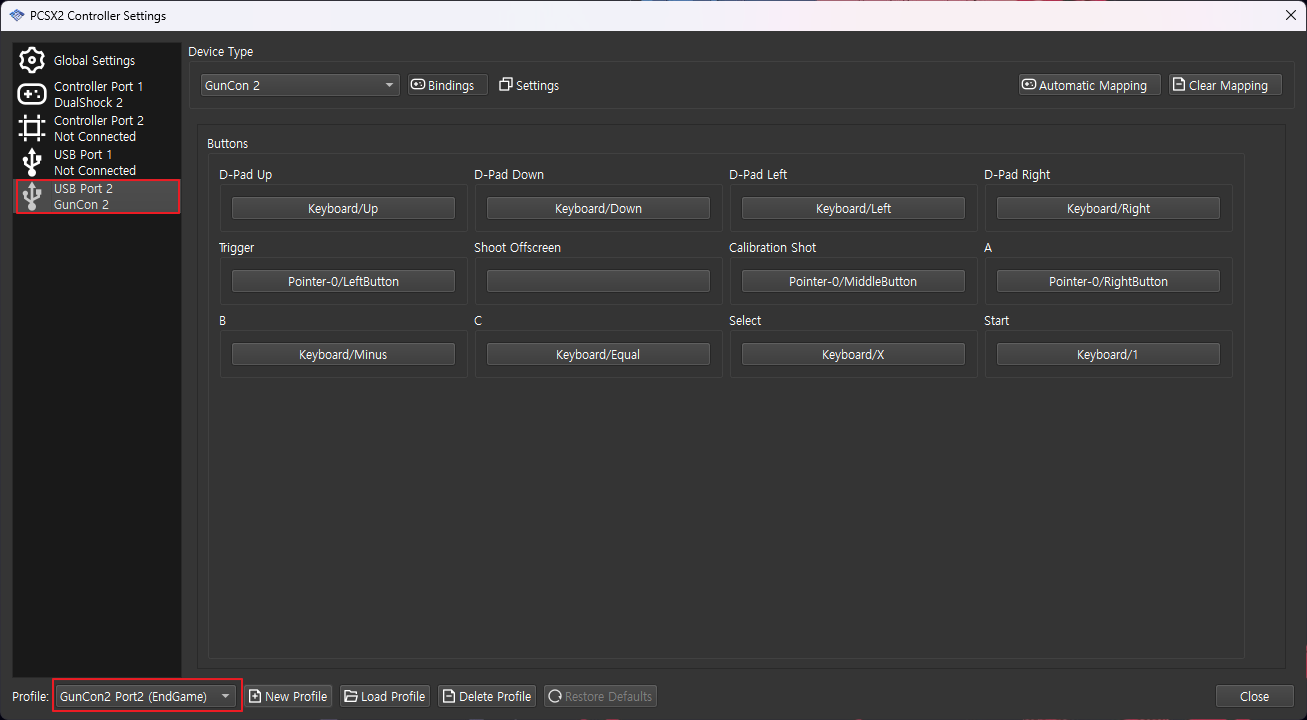Viewport: 1307px width, 720px height.
Task: Rebind D-Pad Right Keyboard/Right binding
Action: click(1108, 208)
